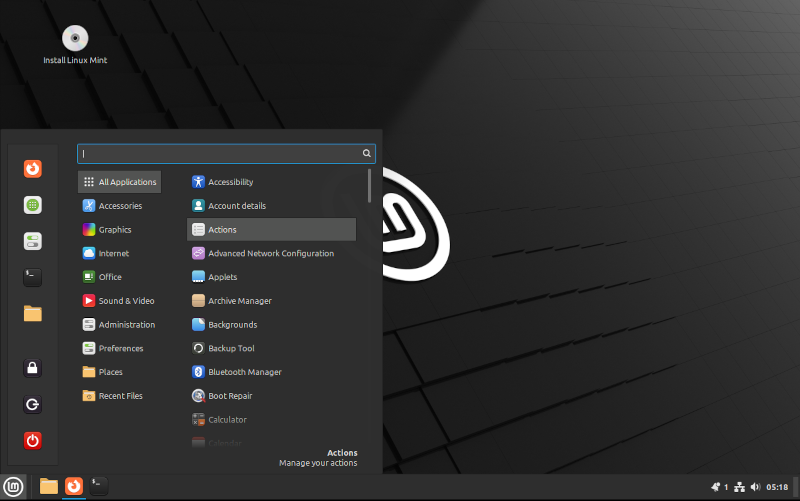Click the application list scrollbar
Viewport: 800px width, 501px height.
370,186
